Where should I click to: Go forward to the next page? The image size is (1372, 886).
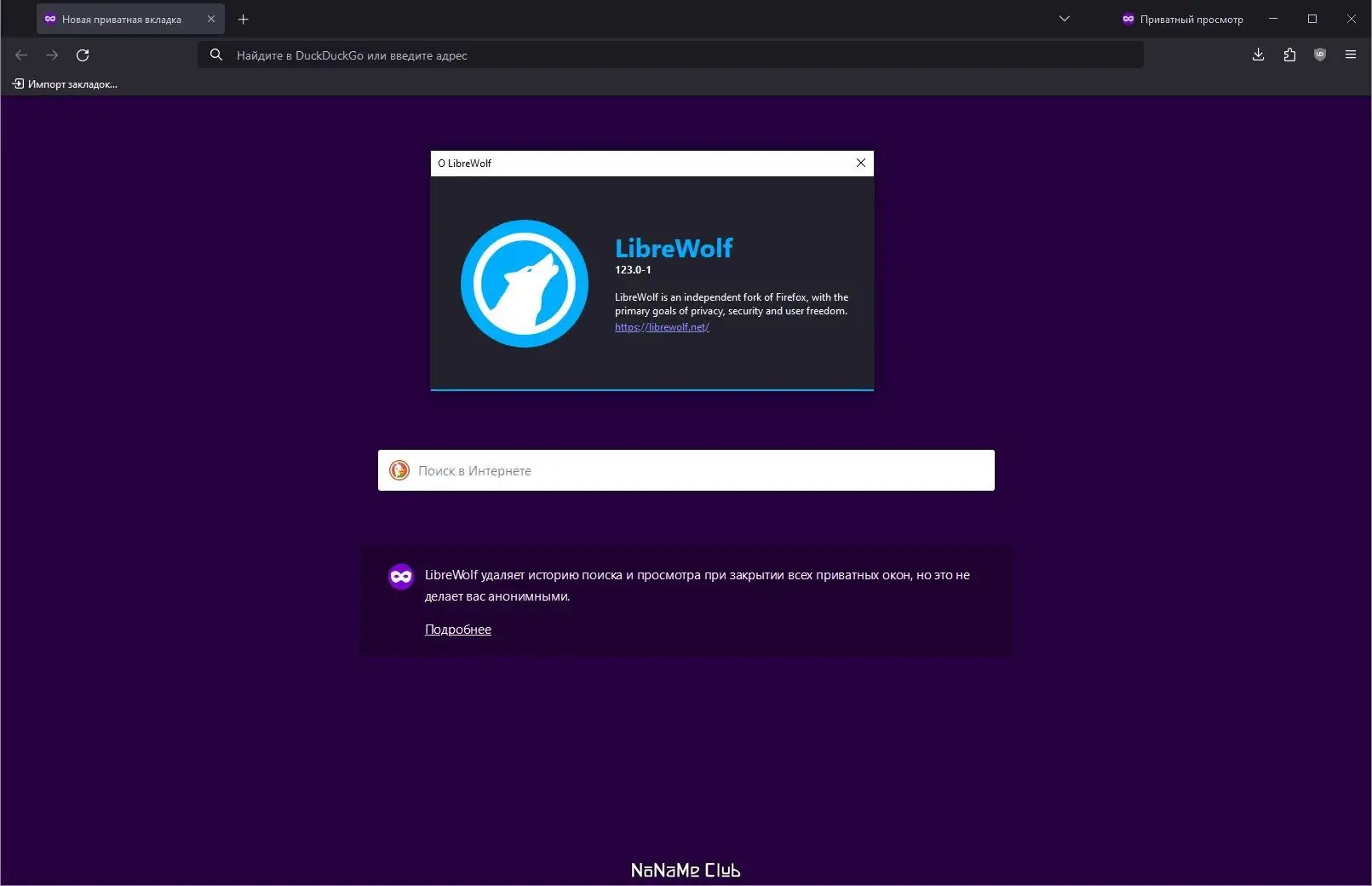(x=52, y=55)
